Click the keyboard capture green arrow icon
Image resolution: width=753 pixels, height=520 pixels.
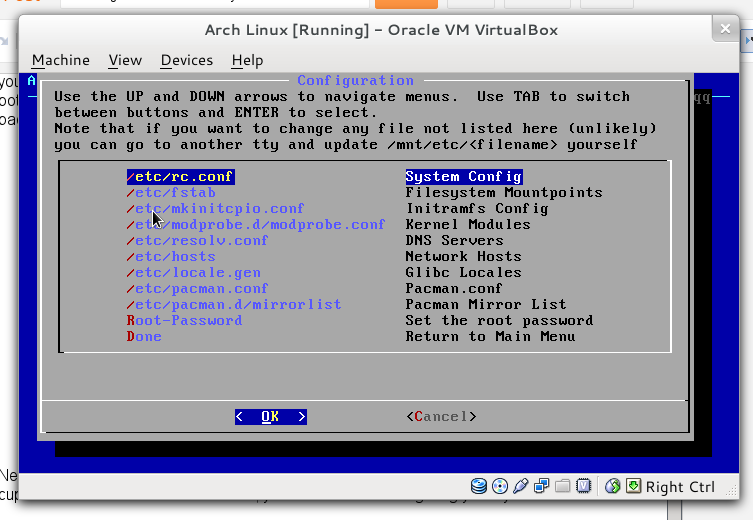pyautogui.click(x=633, y=486)
